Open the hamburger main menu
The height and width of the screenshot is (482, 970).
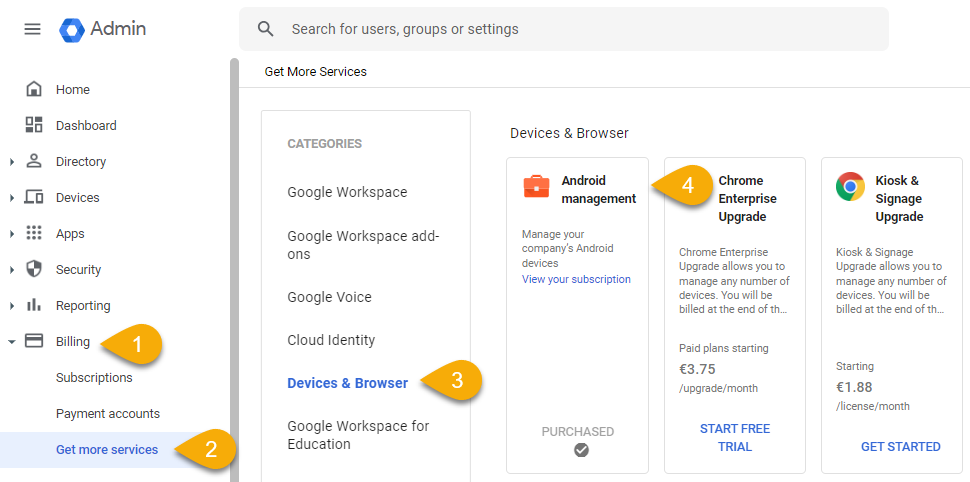32,29
